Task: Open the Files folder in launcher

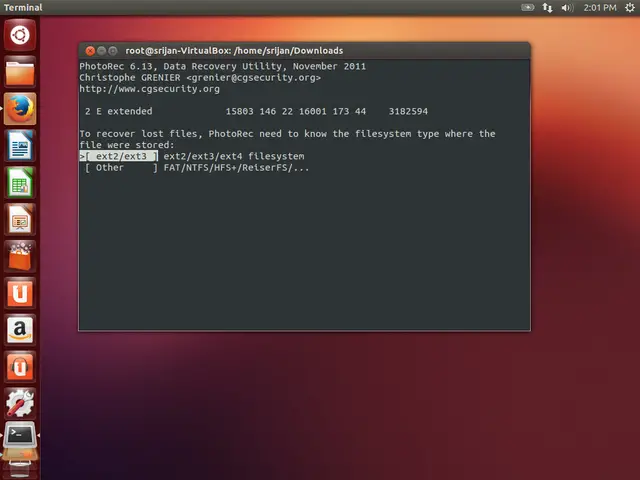Action: [20, 72]
